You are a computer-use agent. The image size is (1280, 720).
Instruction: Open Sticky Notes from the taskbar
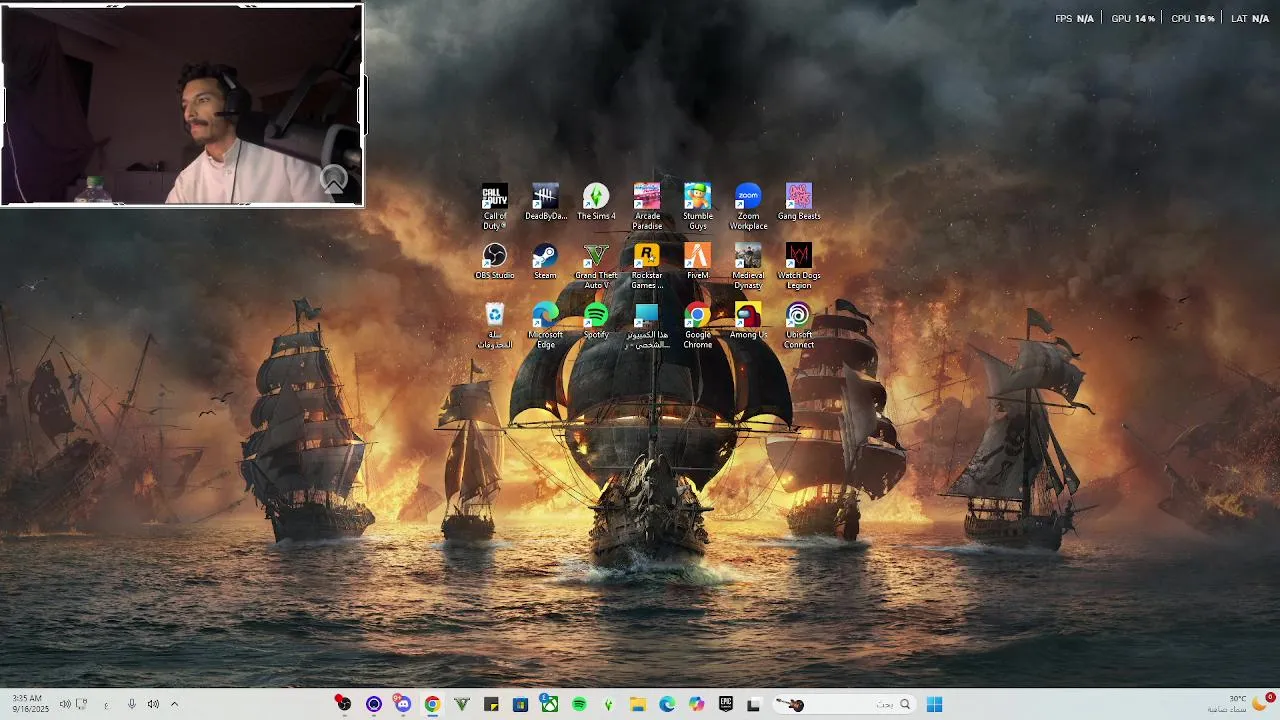[x=491, y=704]
